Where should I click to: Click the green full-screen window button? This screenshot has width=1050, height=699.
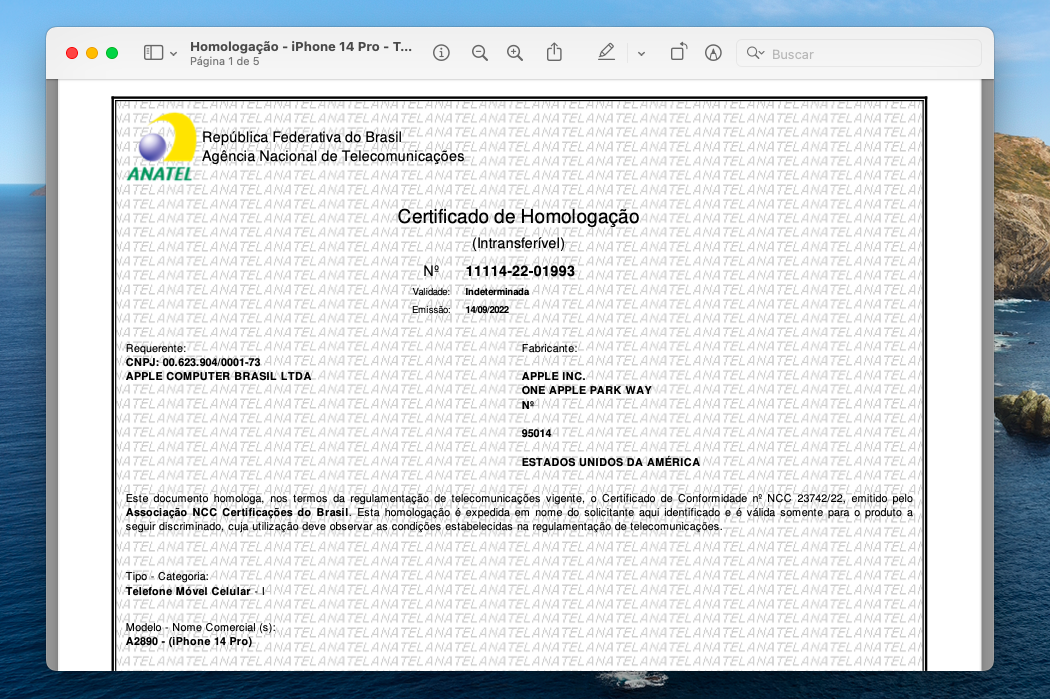[x=112, y=53]
